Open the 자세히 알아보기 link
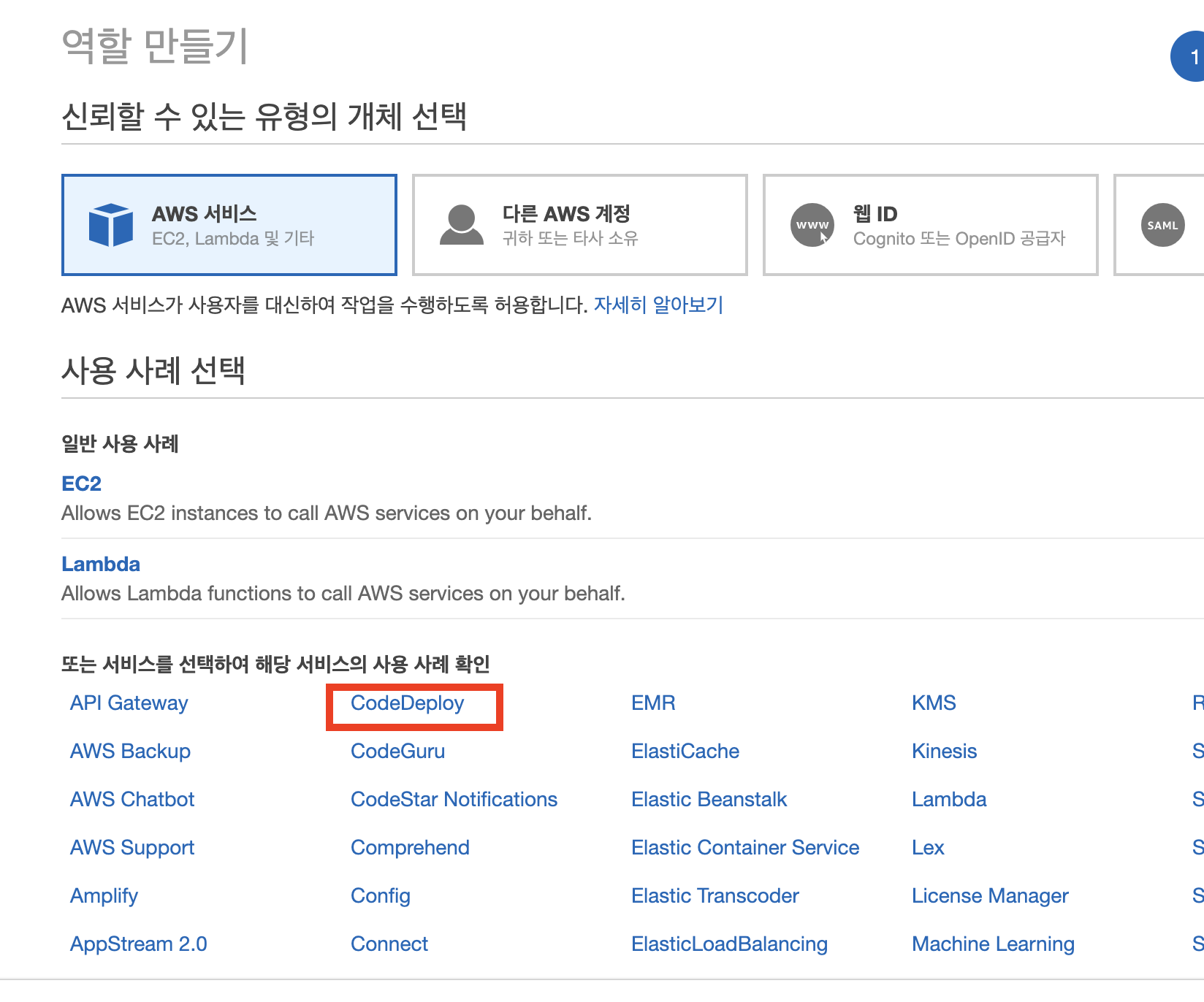 pos(658,305)
